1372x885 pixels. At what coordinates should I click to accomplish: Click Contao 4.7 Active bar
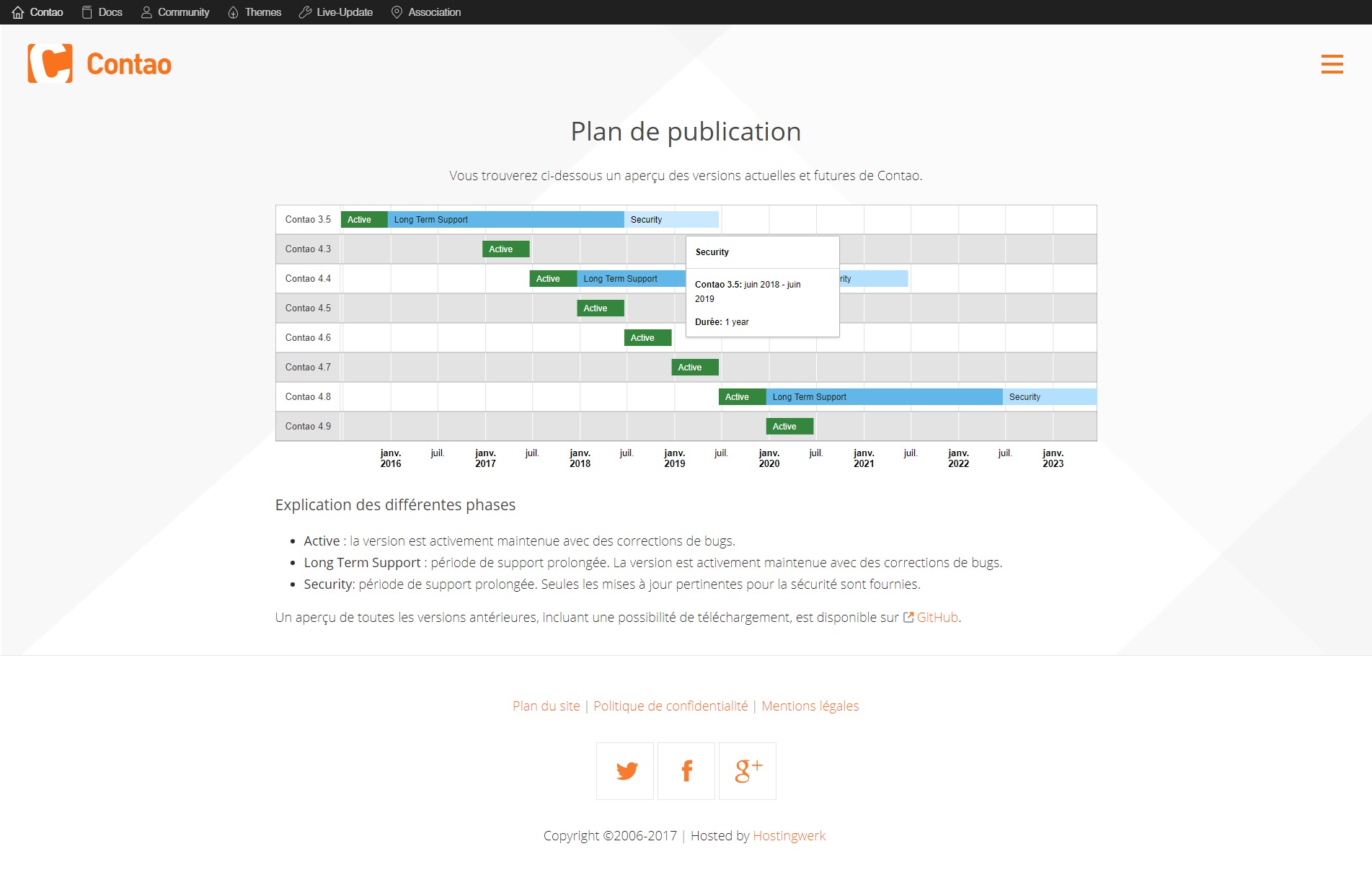(x=695, y=368)
